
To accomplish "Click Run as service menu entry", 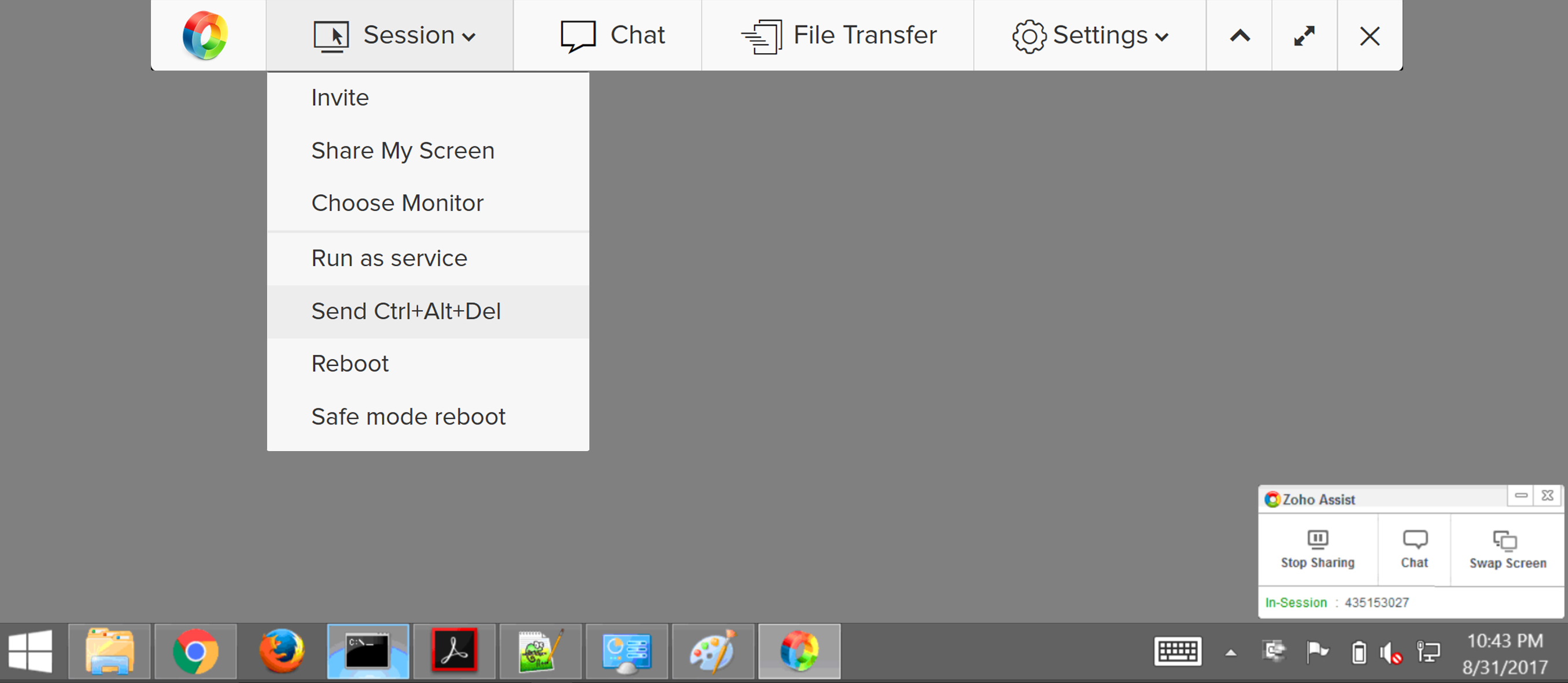I will pos(428,258).
